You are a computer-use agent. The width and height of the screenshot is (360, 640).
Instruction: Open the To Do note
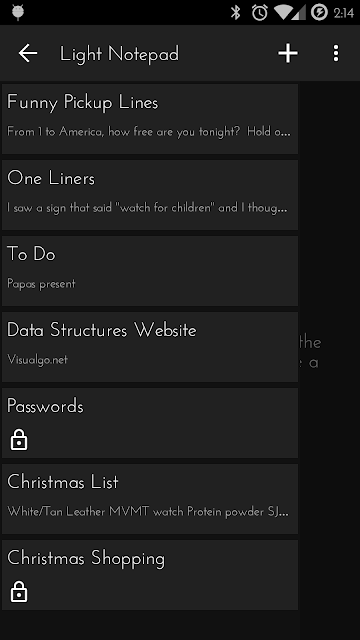(x=150, y=271)
